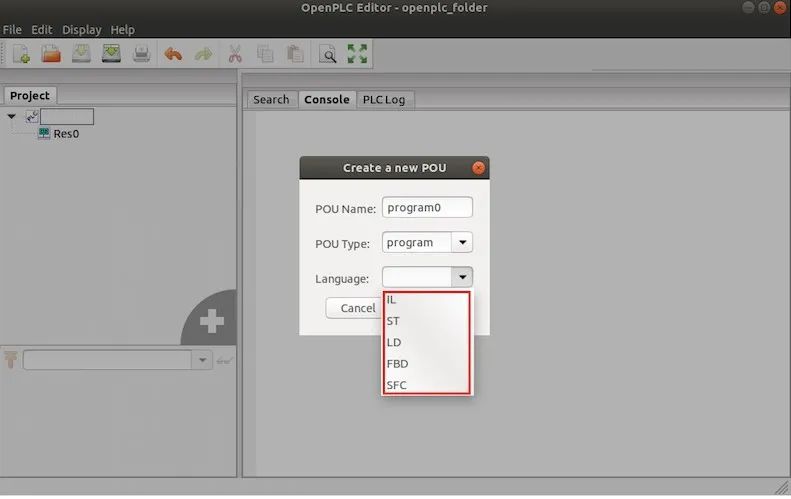Open the Display menu
Viewport: 791px width, 499px height.
click(x=81, y=30)
